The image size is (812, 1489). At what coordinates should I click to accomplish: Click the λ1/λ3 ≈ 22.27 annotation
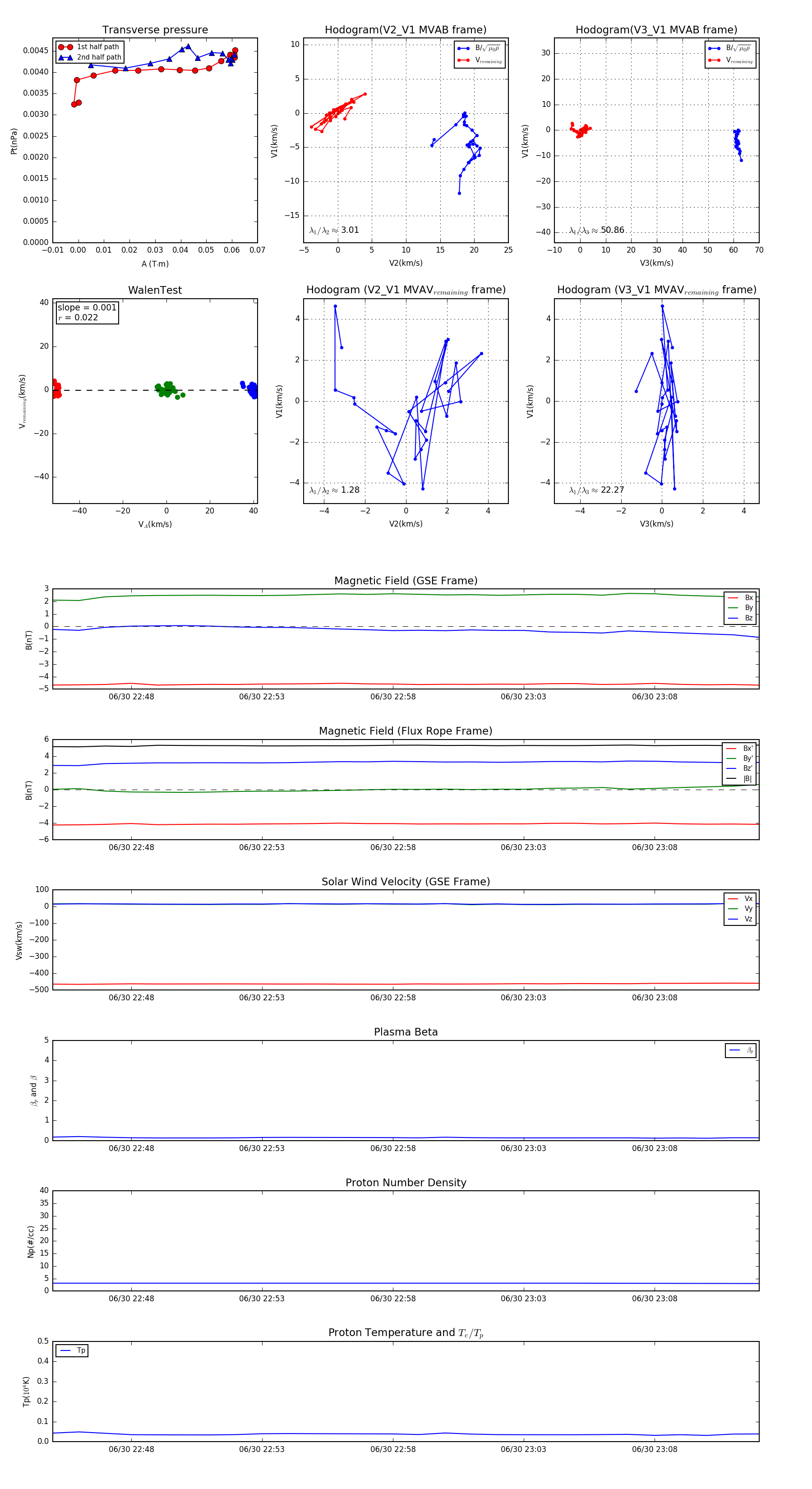(x=596, y=490)
